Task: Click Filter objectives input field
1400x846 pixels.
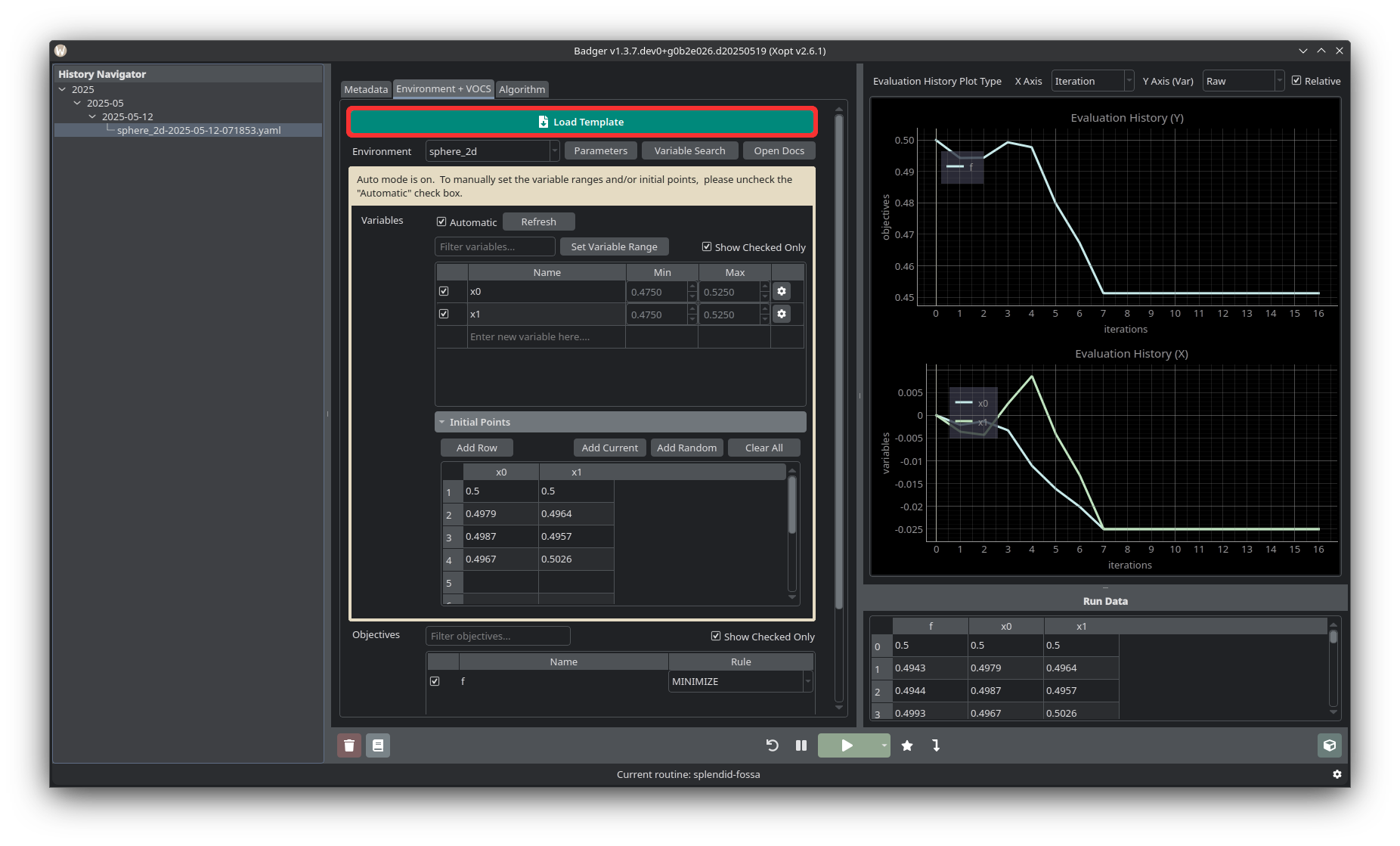Action: click(498, 636)
